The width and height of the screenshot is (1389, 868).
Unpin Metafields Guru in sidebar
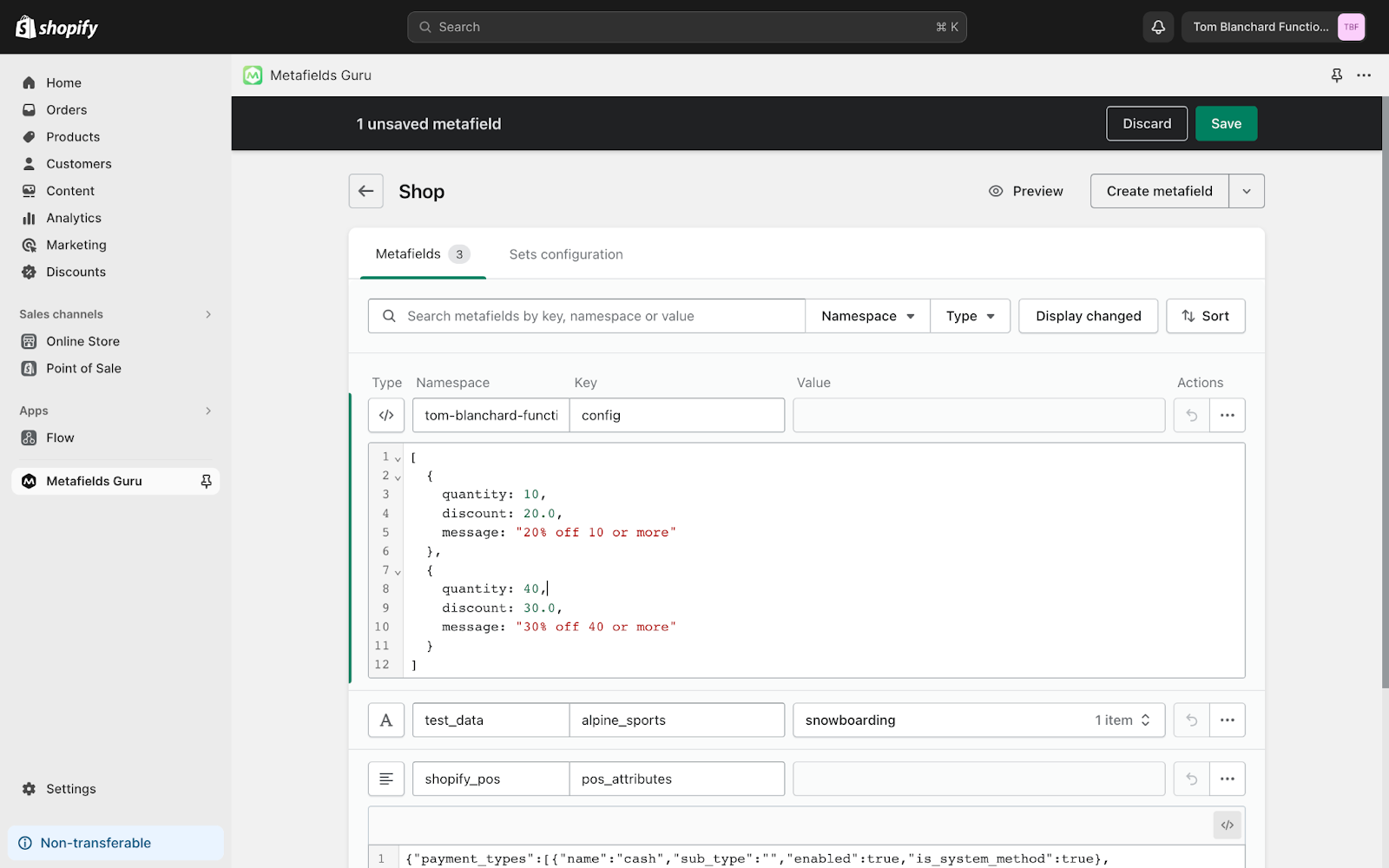click(206, 481)
